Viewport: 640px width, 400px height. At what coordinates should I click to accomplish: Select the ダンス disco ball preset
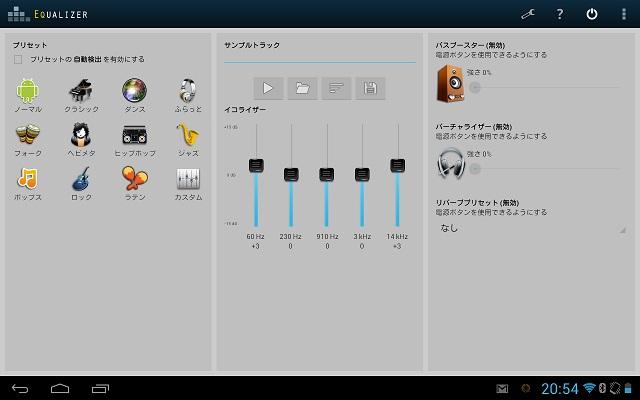pos(134,90)
